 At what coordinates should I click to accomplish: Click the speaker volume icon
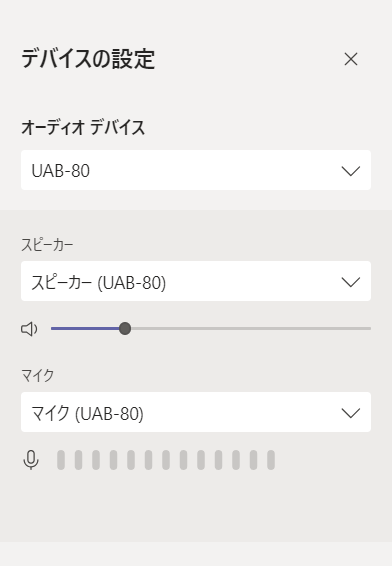29,329
